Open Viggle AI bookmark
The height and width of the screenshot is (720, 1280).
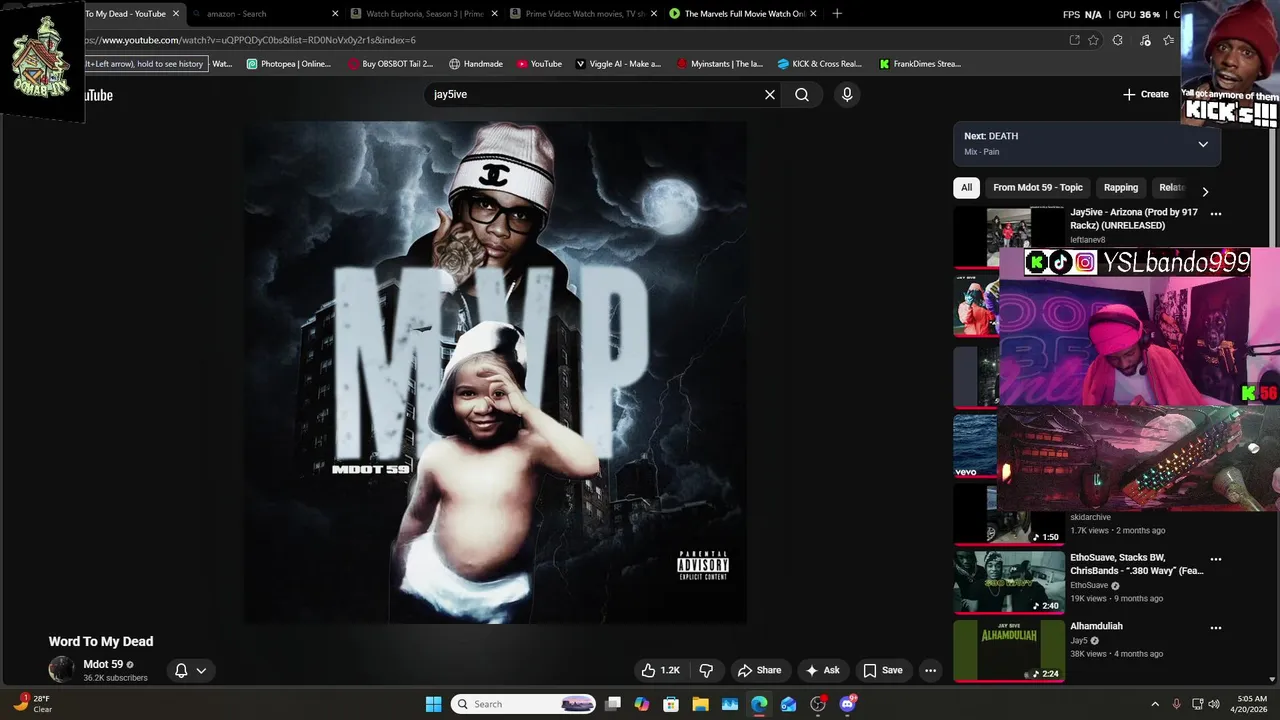point(618,64)
